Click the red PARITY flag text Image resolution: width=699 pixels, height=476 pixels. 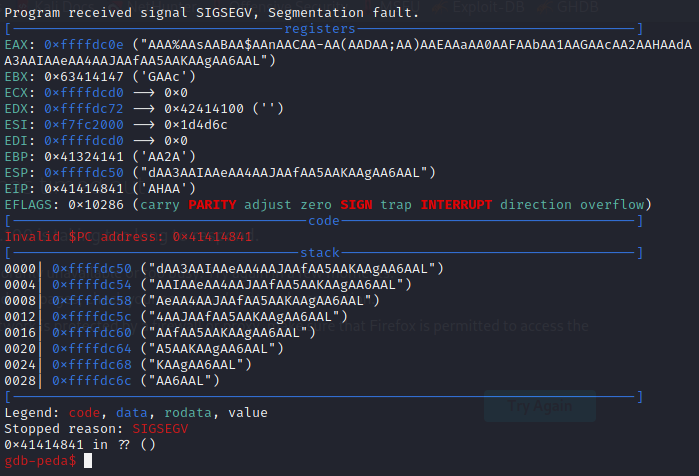212,205
